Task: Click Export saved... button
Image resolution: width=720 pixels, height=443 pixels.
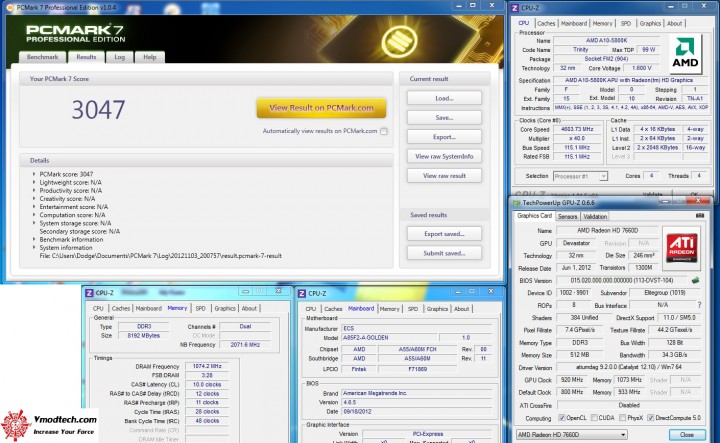Action: pyautogui.click(x=444, y=234)
